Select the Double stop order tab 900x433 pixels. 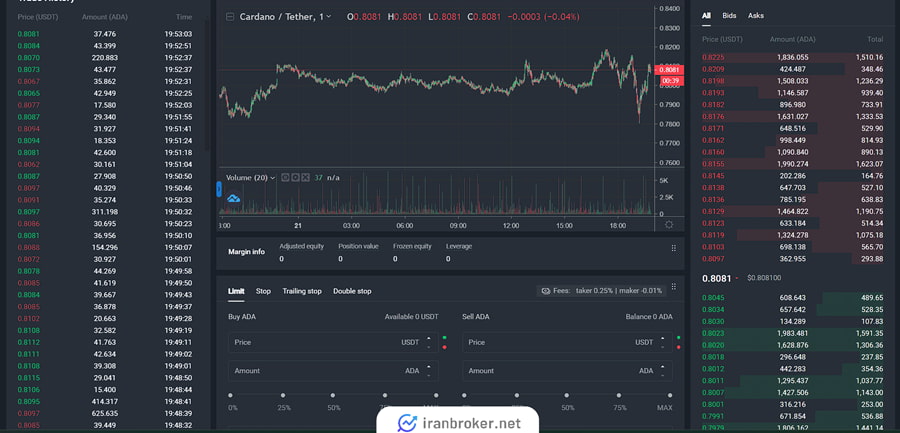[352, 291]
